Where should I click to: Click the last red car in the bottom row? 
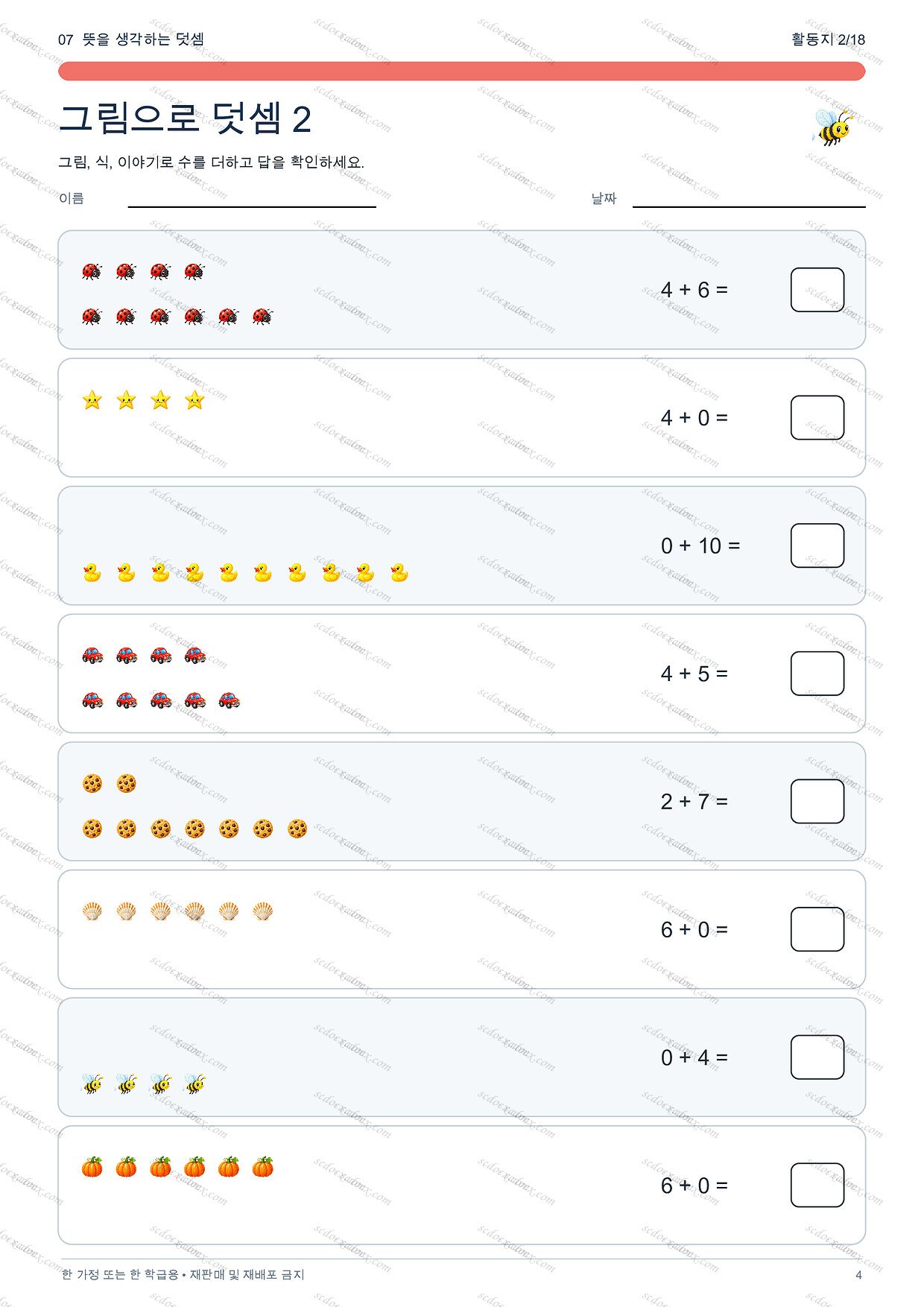point(229,700)
